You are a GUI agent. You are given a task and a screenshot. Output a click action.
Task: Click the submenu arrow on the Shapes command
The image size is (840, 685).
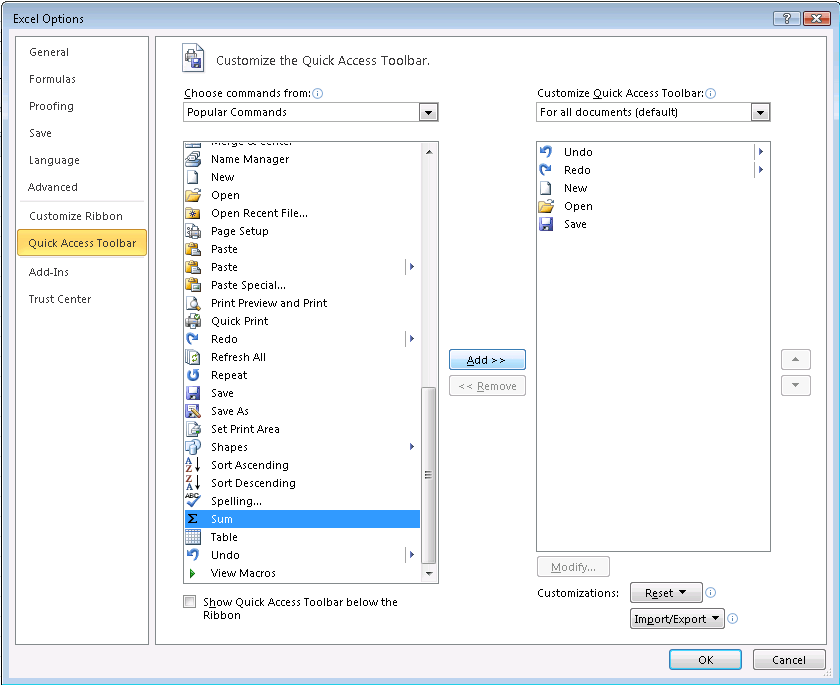point(411,447)
